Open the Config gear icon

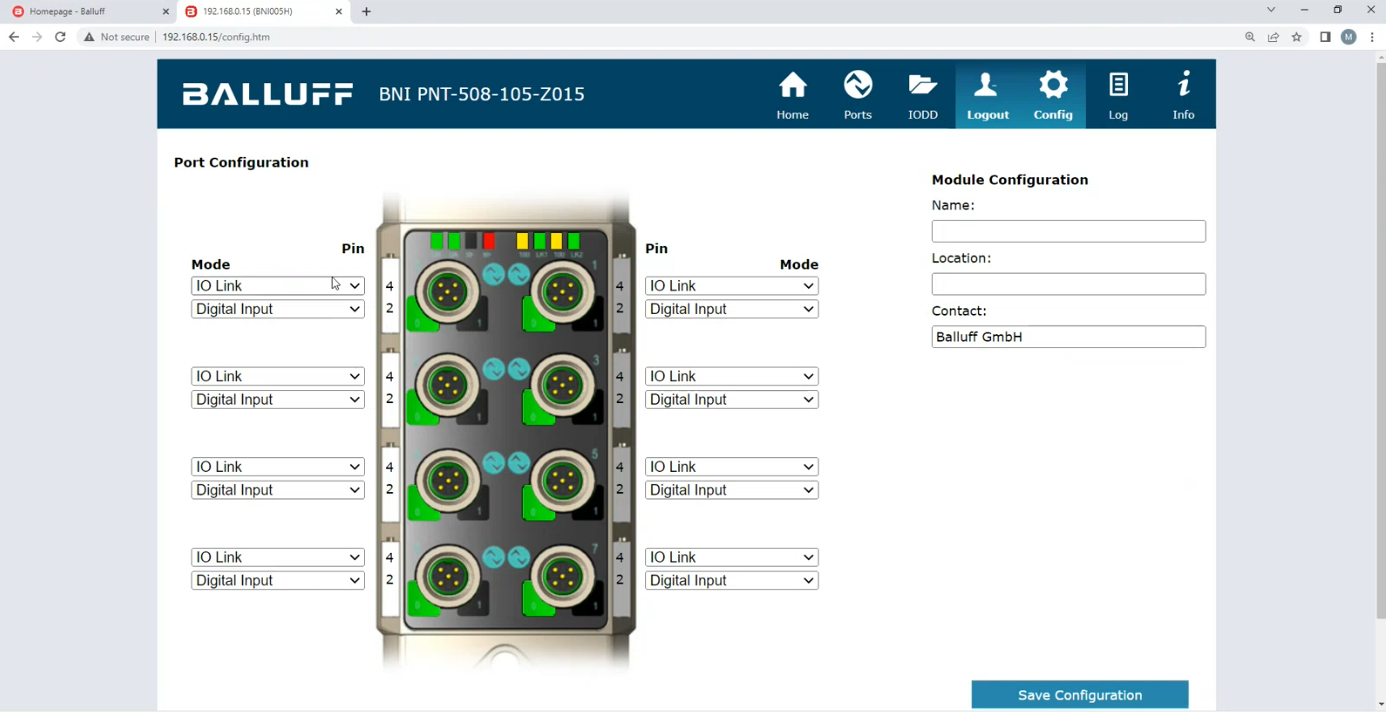[1053, 87]
